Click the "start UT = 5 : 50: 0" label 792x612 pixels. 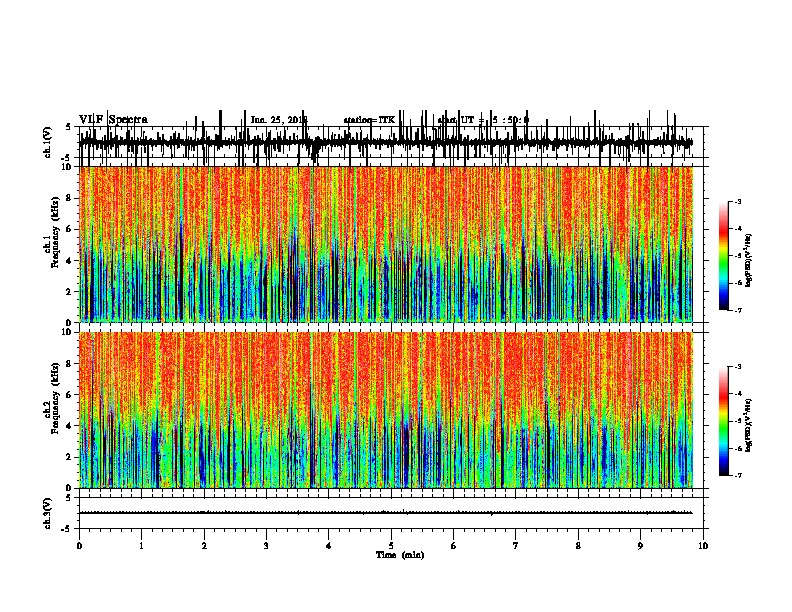pos(483,120)
